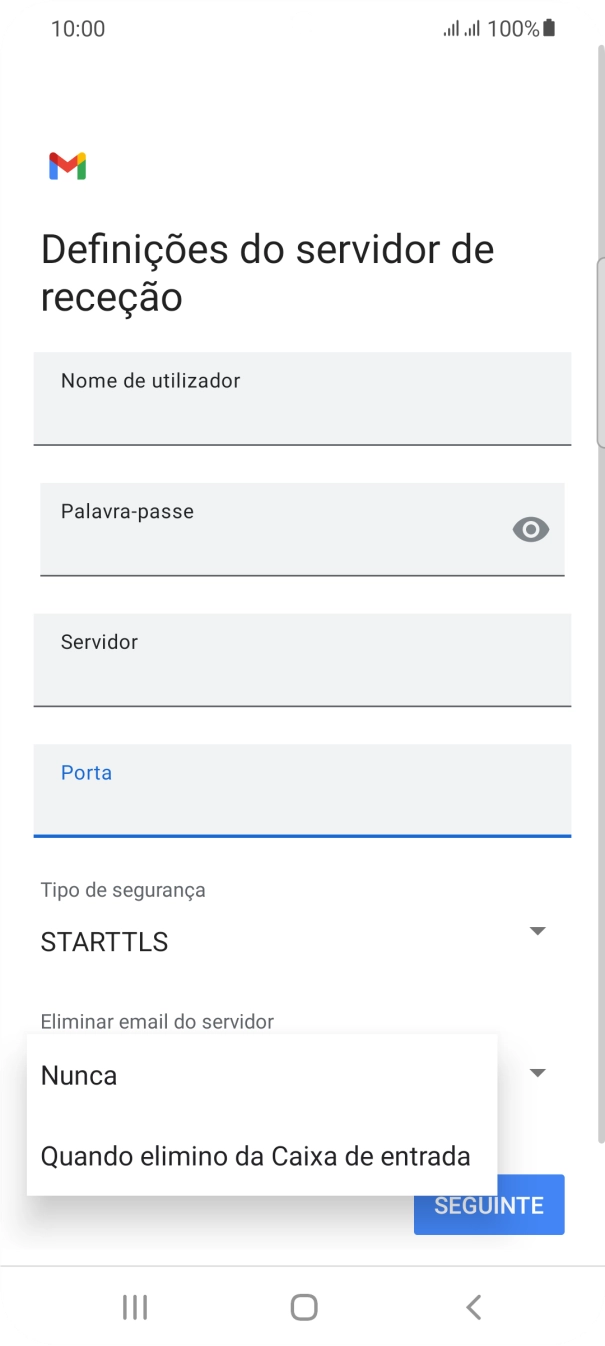
Task: Change STARTTLS using its dropdown arrow
Action: point(537,930)
